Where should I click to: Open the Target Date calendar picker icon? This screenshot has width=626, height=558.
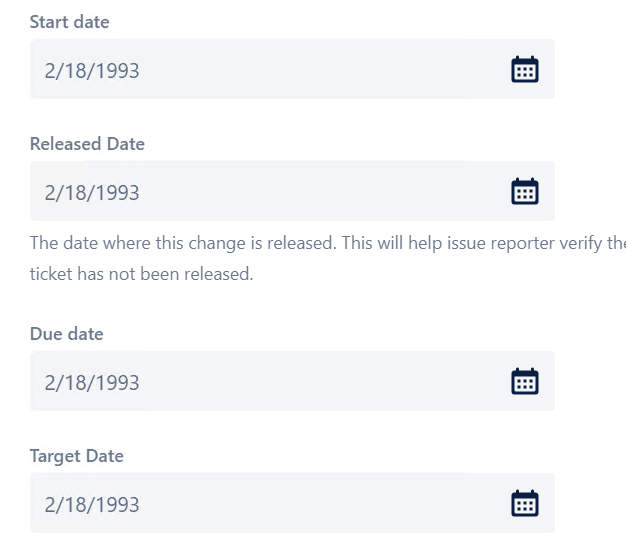coord(525,504)
